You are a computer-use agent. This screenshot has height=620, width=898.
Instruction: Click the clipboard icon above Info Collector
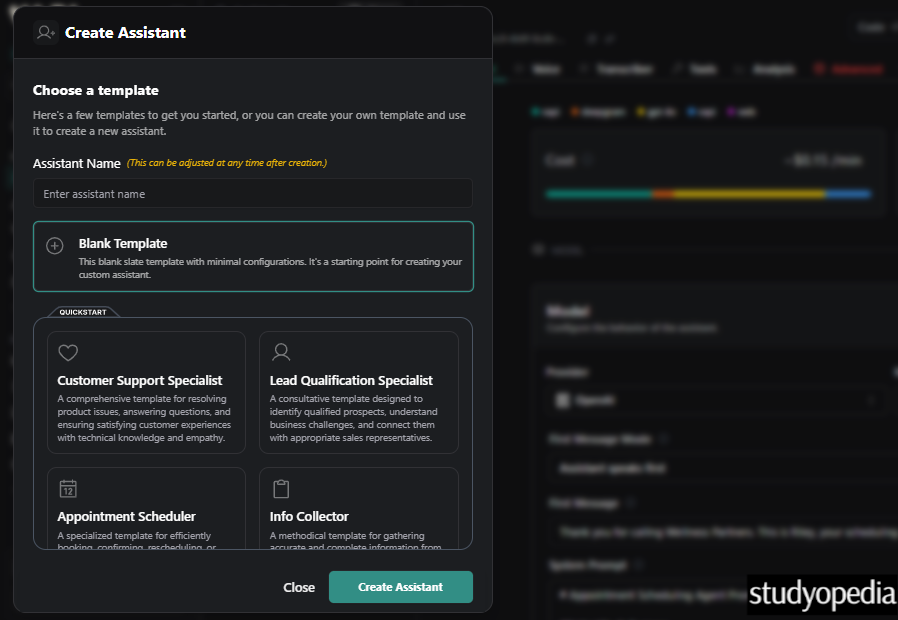pos(281,490)
